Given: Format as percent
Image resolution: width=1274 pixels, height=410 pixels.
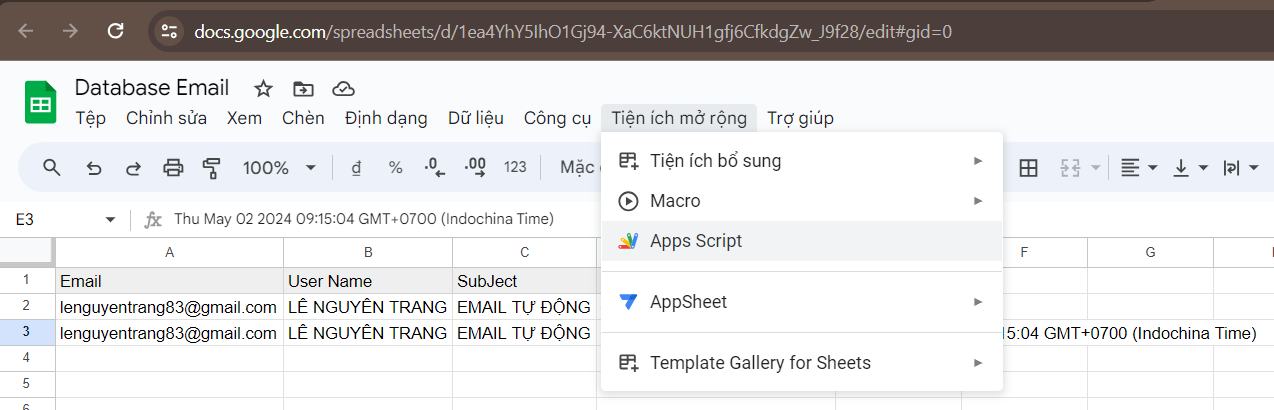Looking at the screenshot, I should coord(395,168).
